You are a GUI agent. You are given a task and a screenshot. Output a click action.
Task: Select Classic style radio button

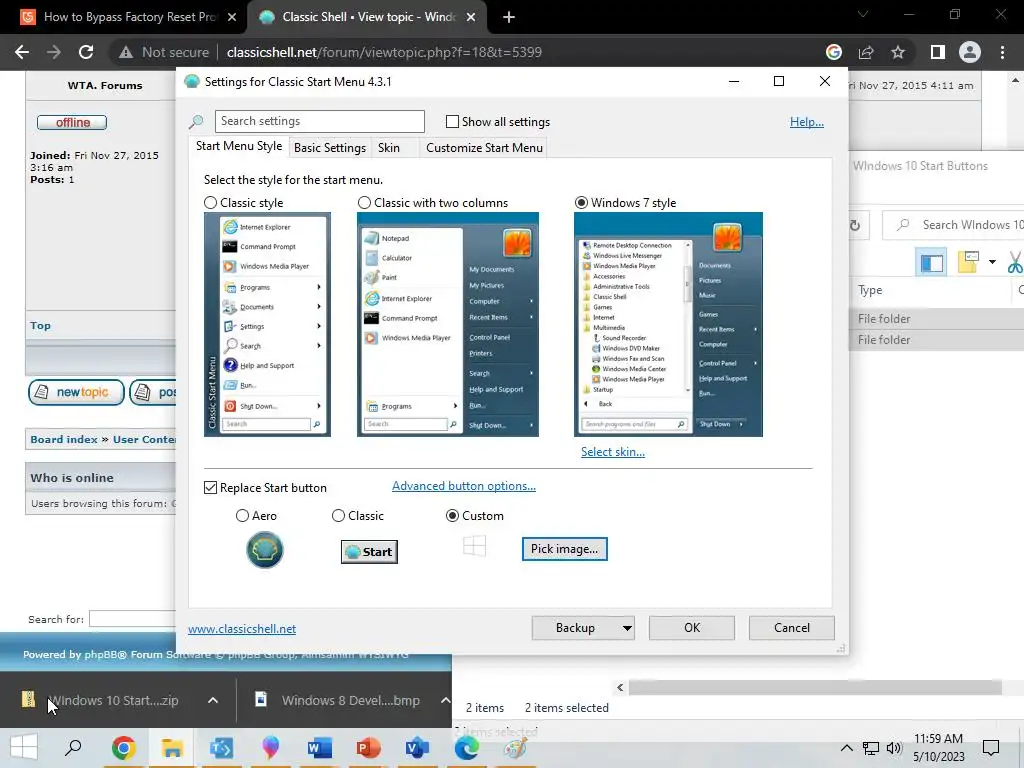click(x=210, y=203)
